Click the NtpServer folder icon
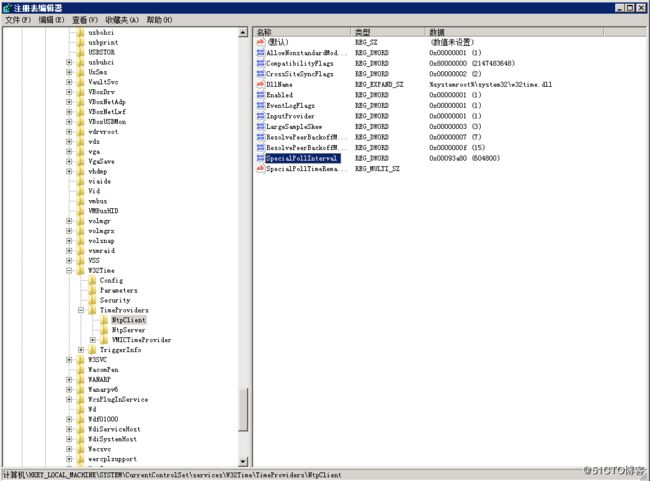 [x=104, y=330]
